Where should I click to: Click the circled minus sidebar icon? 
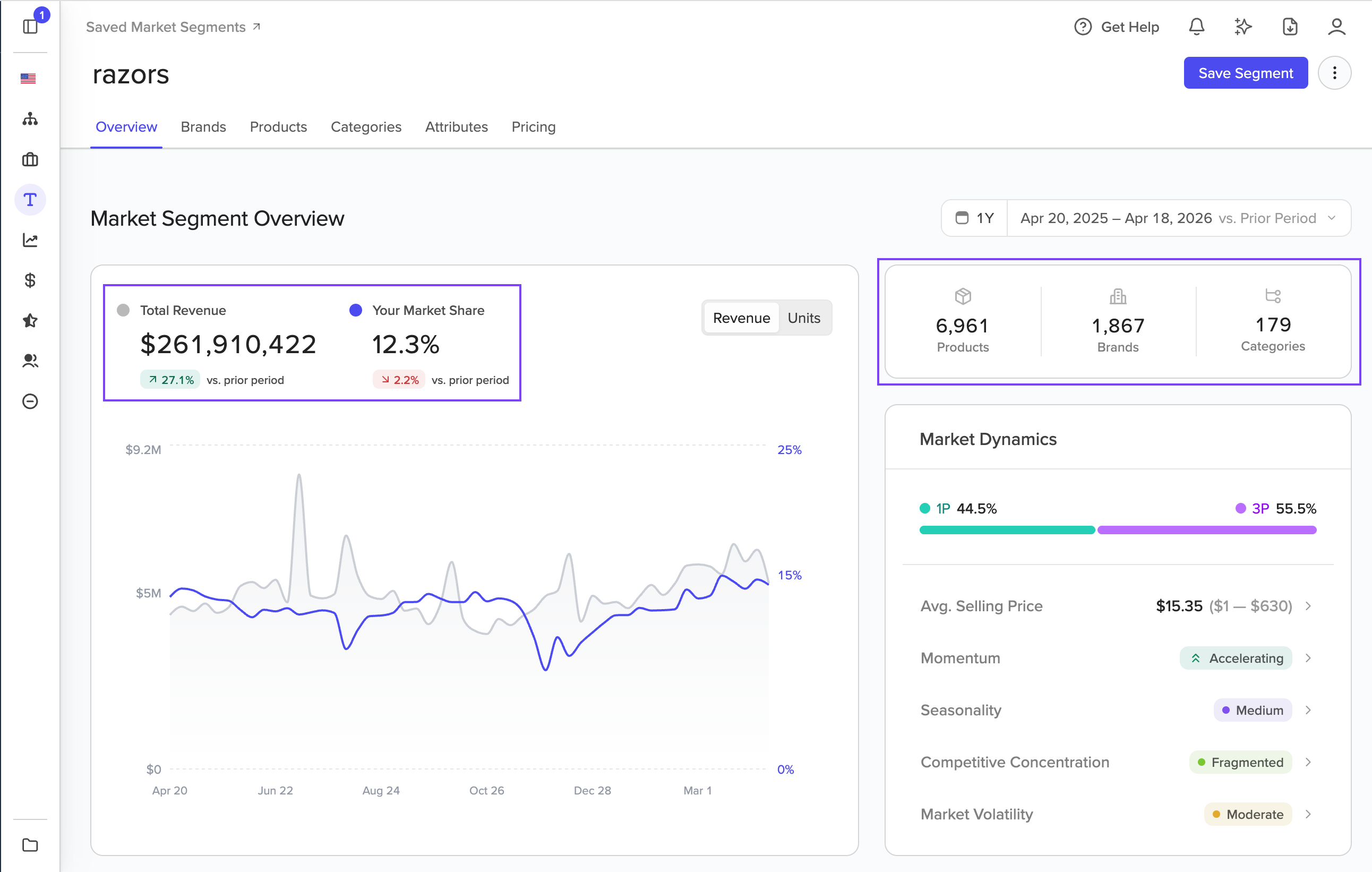30,401
